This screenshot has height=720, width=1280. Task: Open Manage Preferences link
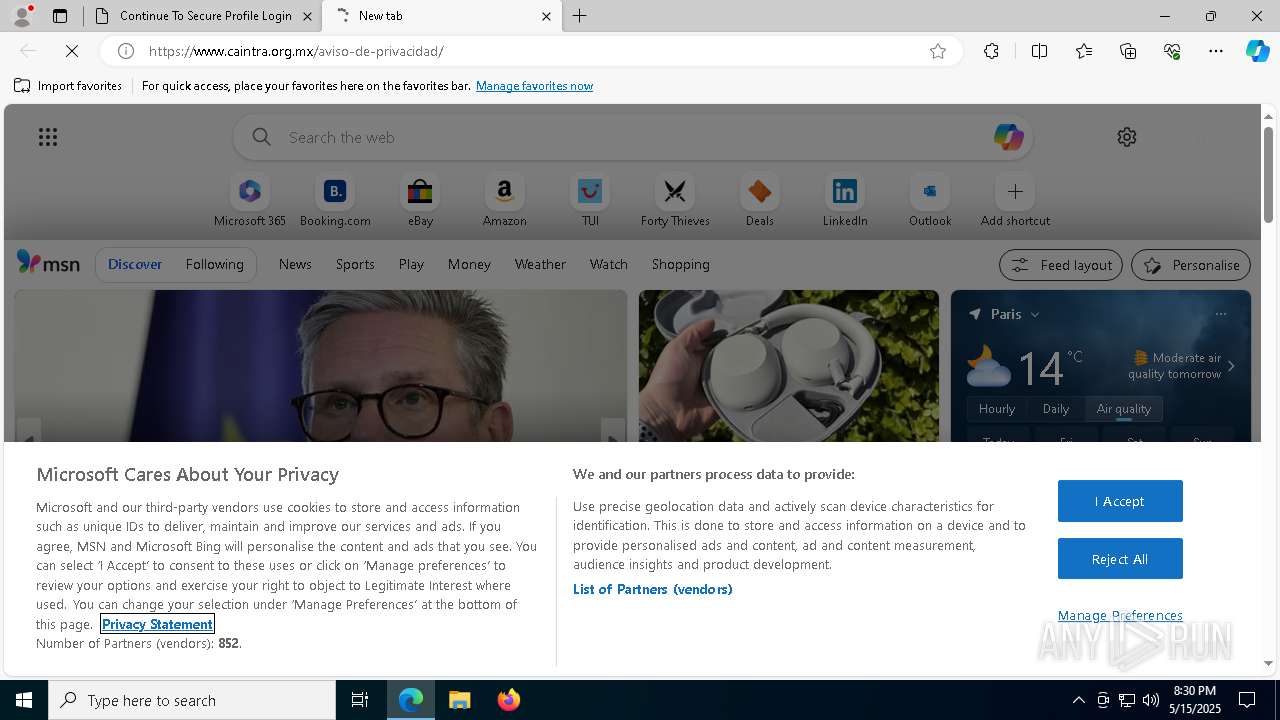[x=1120, y=615]
